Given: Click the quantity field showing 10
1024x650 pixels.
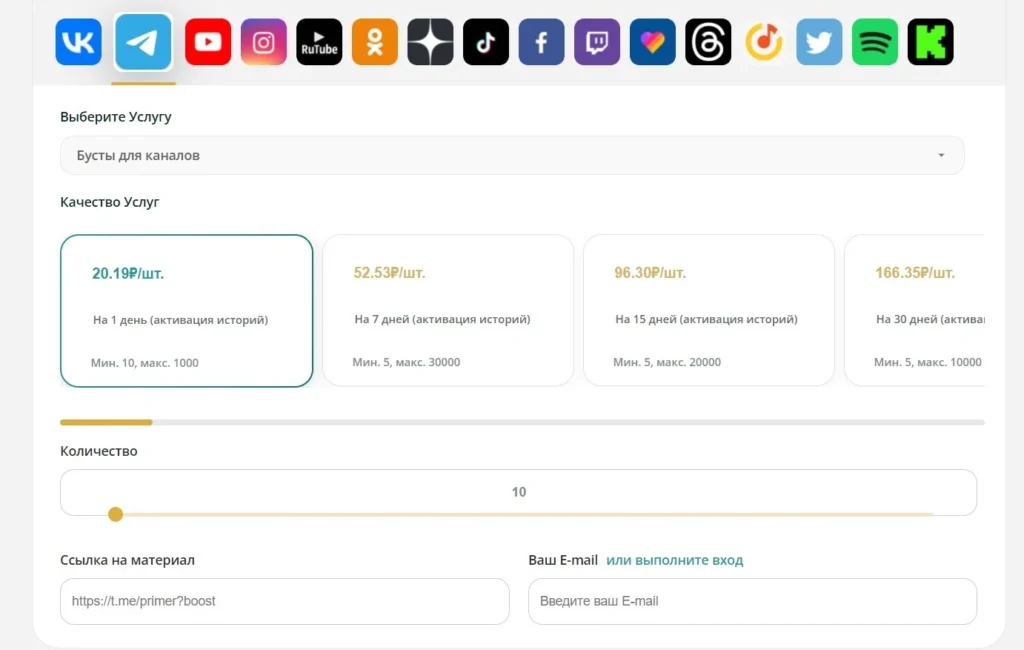Looking at the screenshot, I should point(519,492).
